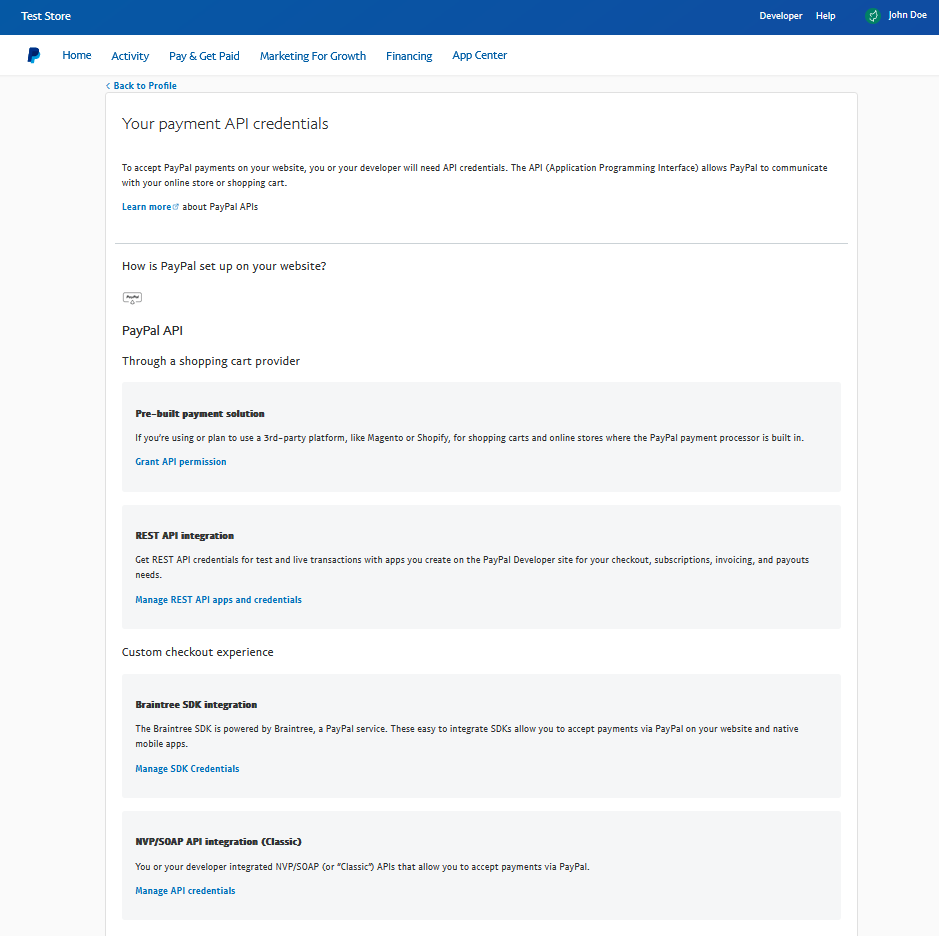This screenshot has width=939, height=936.
Task: Navigate to App Center
Action: [x=480, y=55]
